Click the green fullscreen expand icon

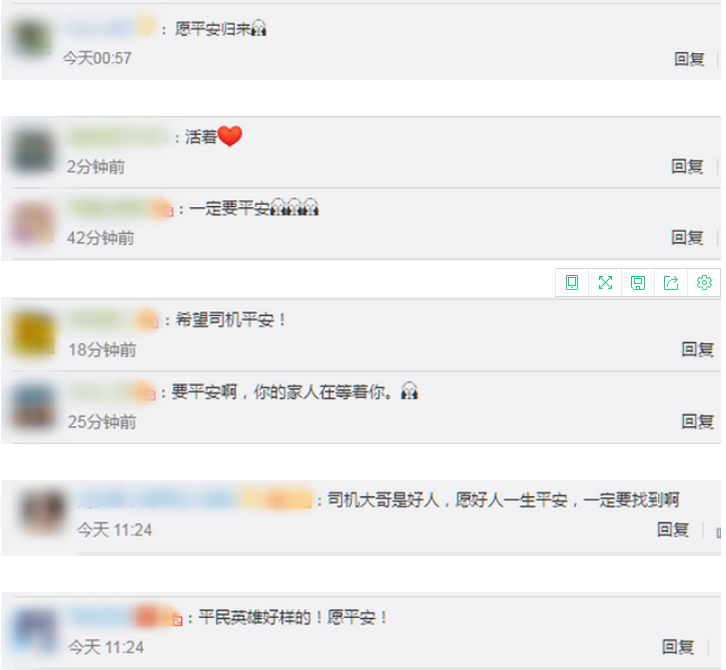pyautogui.click(x=605, y=282)
